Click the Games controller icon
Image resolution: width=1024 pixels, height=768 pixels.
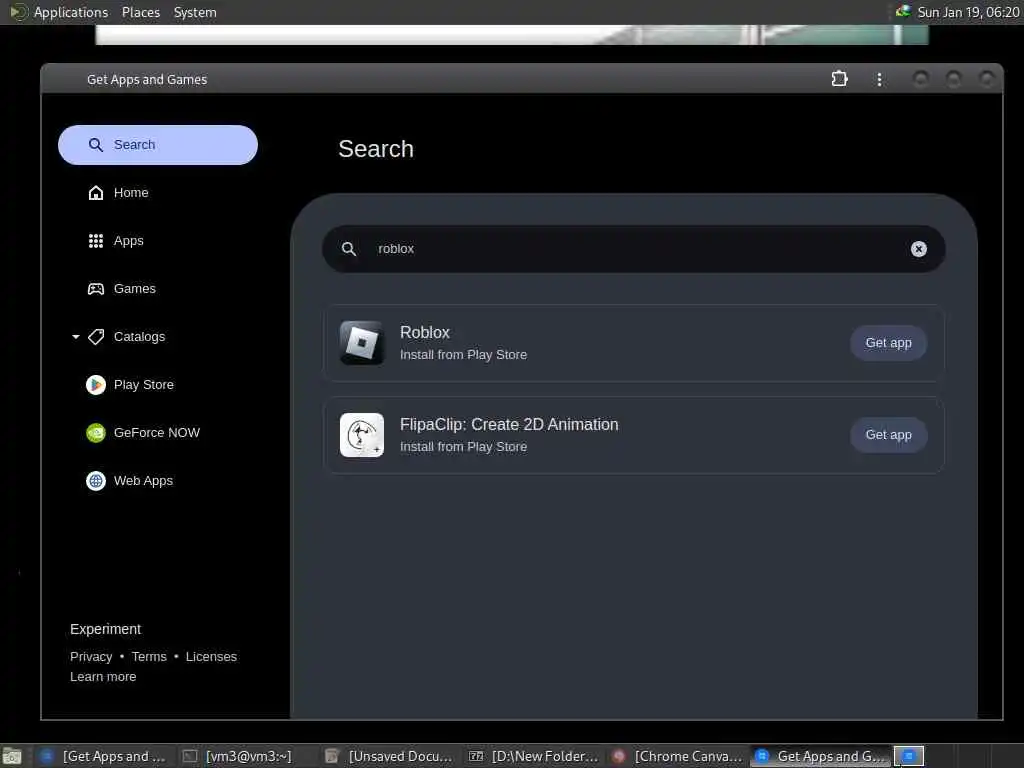coord(96,289)
